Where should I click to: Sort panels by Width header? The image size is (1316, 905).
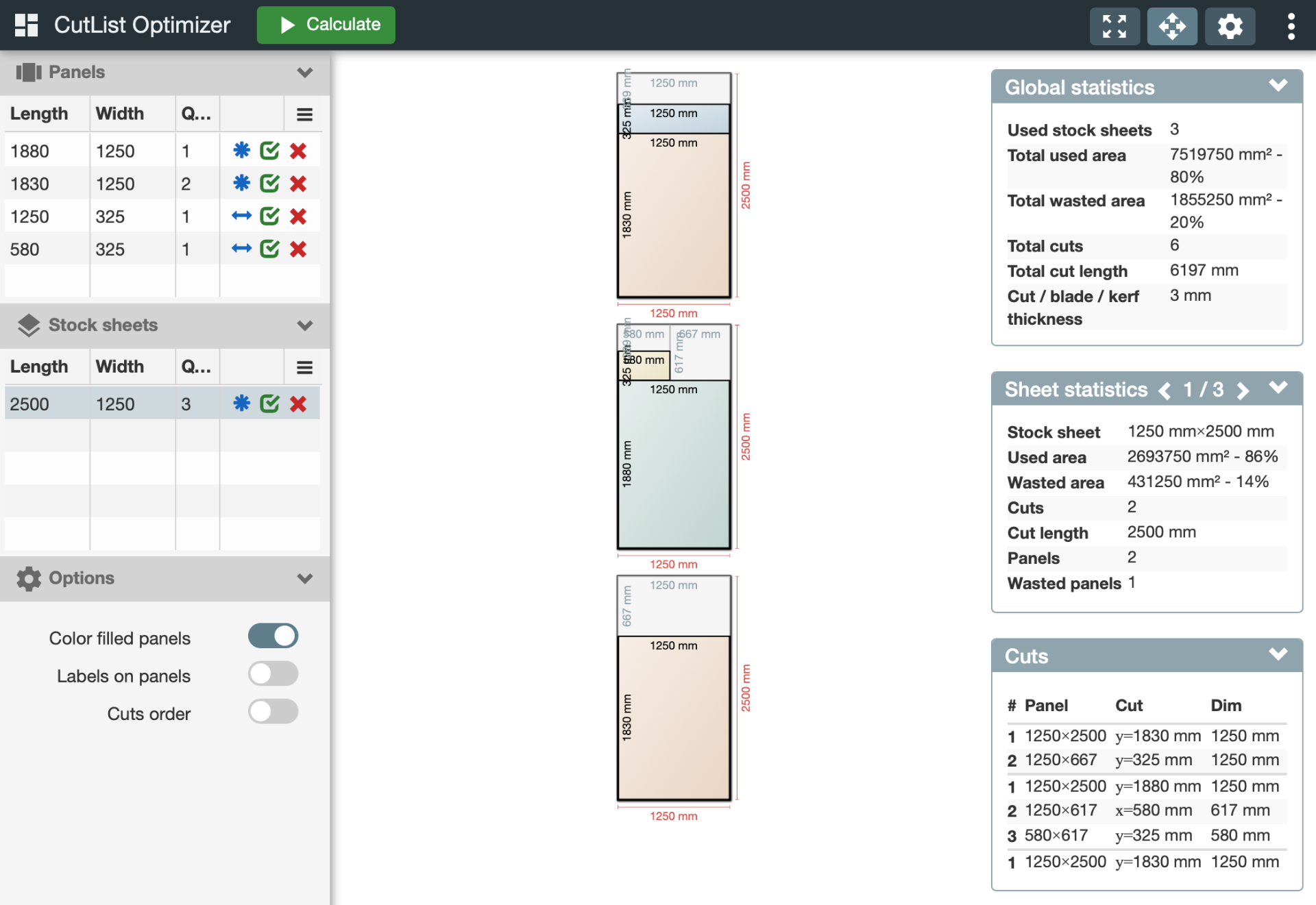(x=120, y=114)
